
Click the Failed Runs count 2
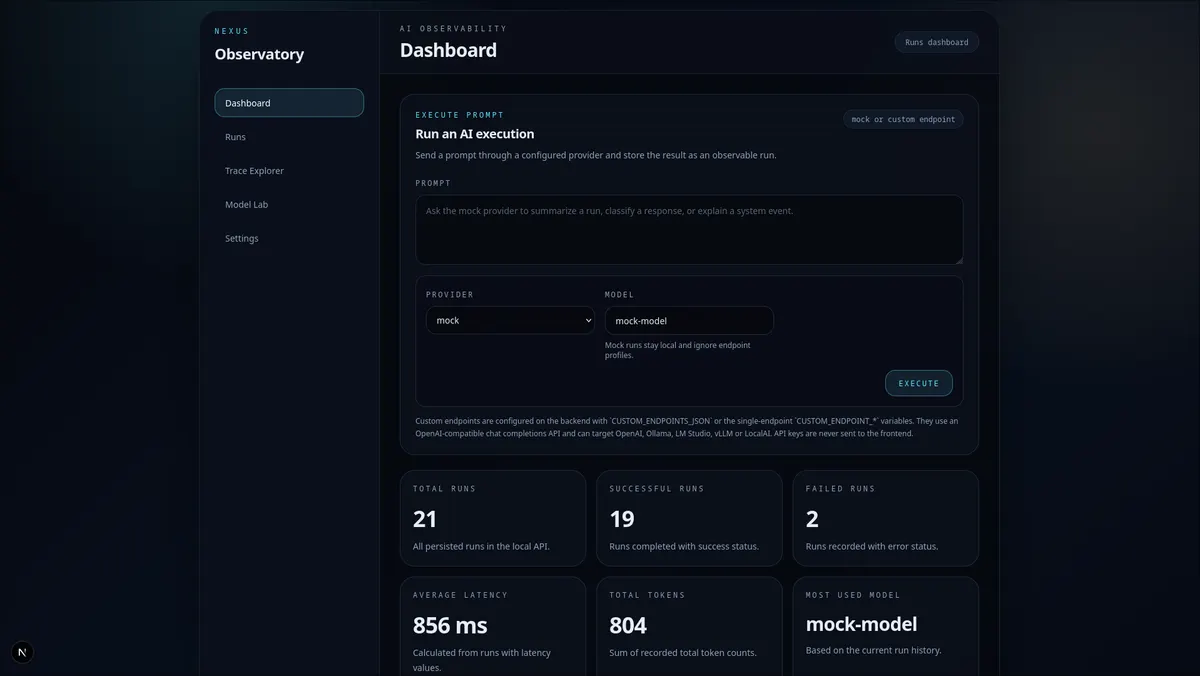pyautogui.click(x=812, y=519)
